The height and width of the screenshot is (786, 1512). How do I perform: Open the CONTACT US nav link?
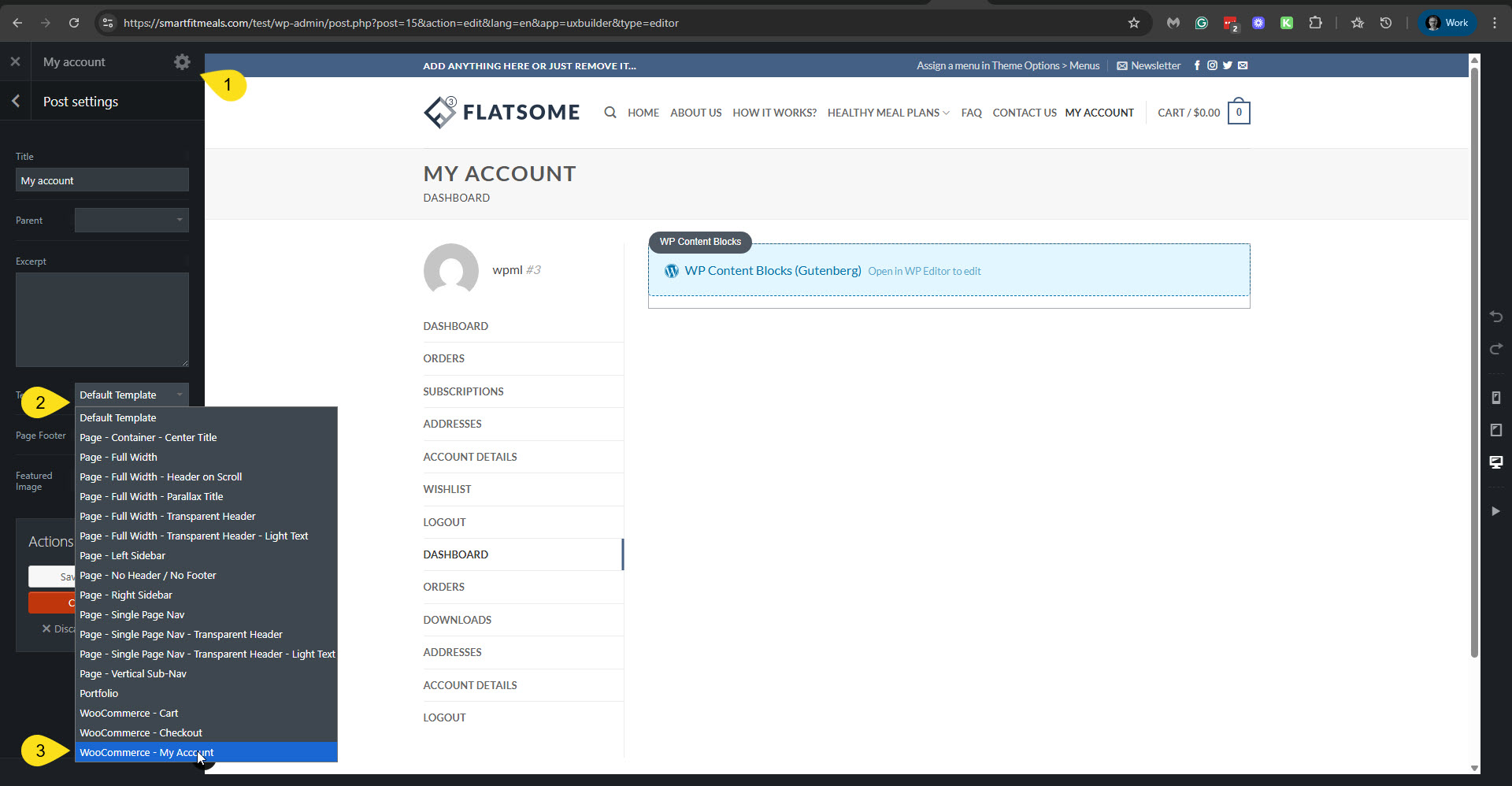point(1025,113)
